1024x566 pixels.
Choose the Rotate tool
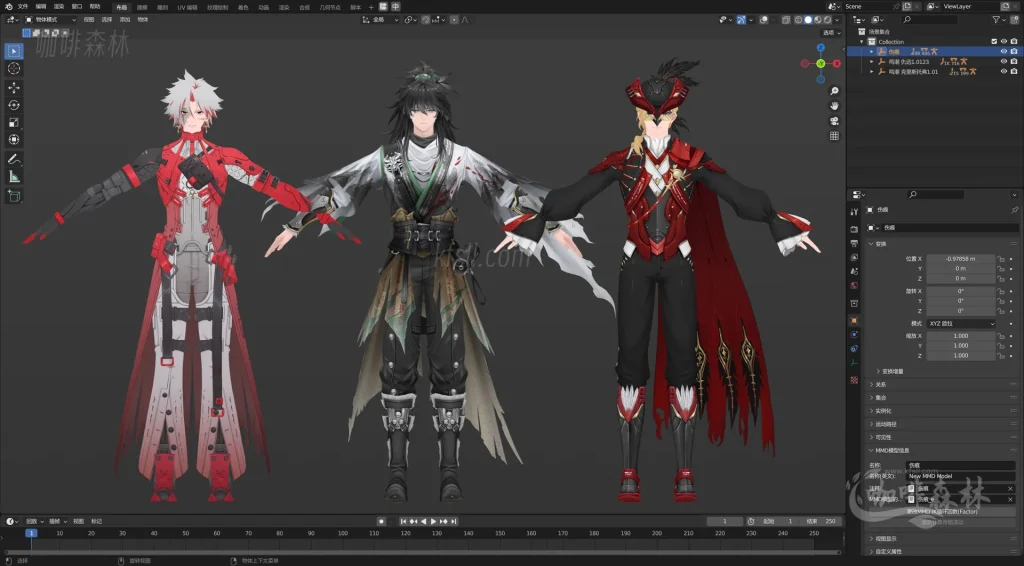click(14, 105)
